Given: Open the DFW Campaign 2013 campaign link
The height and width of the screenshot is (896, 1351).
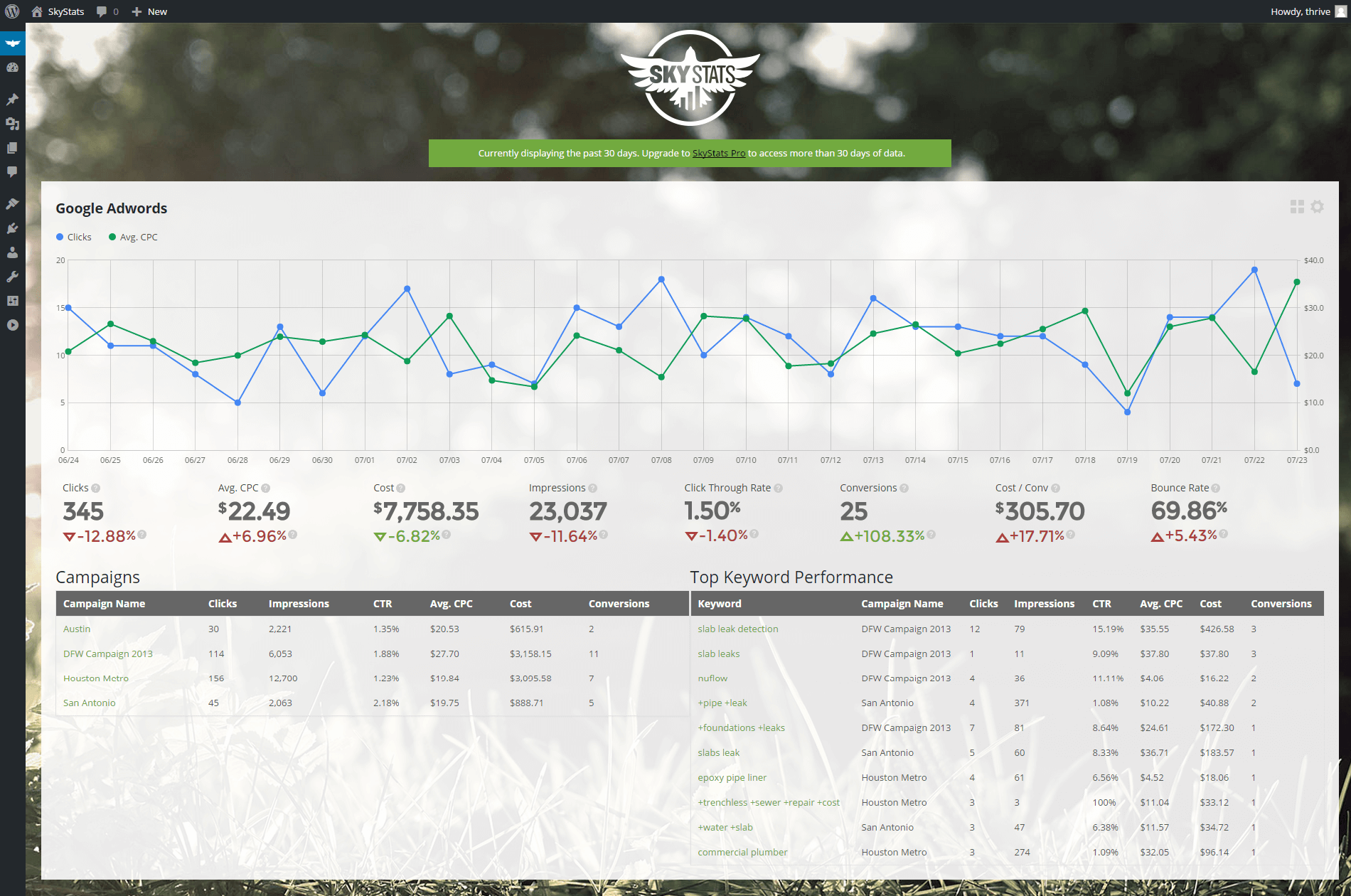Looking at the screenshot, I should (x=108, y=654).
